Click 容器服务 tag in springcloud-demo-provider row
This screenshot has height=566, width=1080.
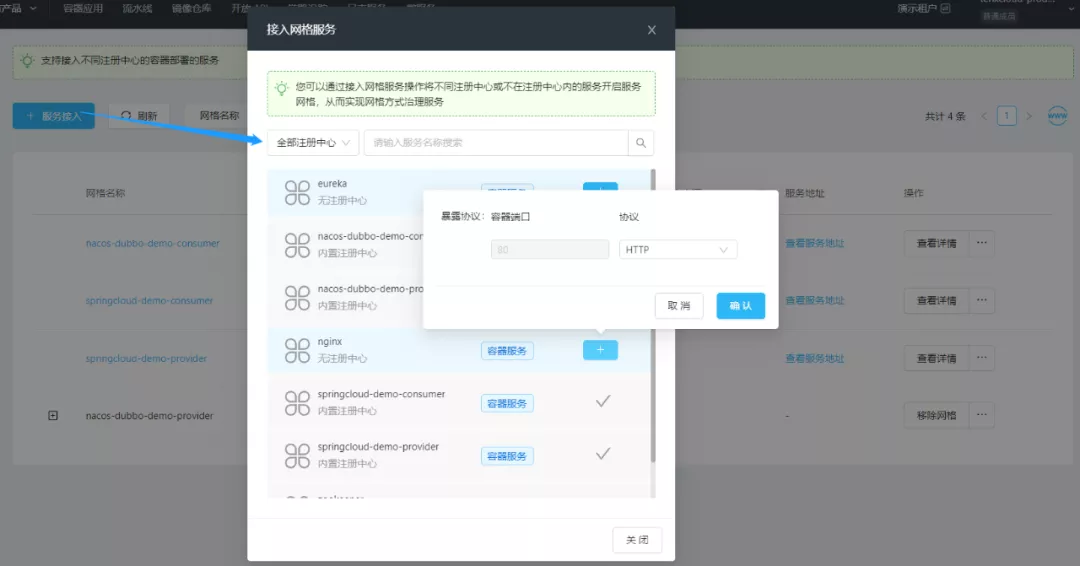[x=507, y=456]
